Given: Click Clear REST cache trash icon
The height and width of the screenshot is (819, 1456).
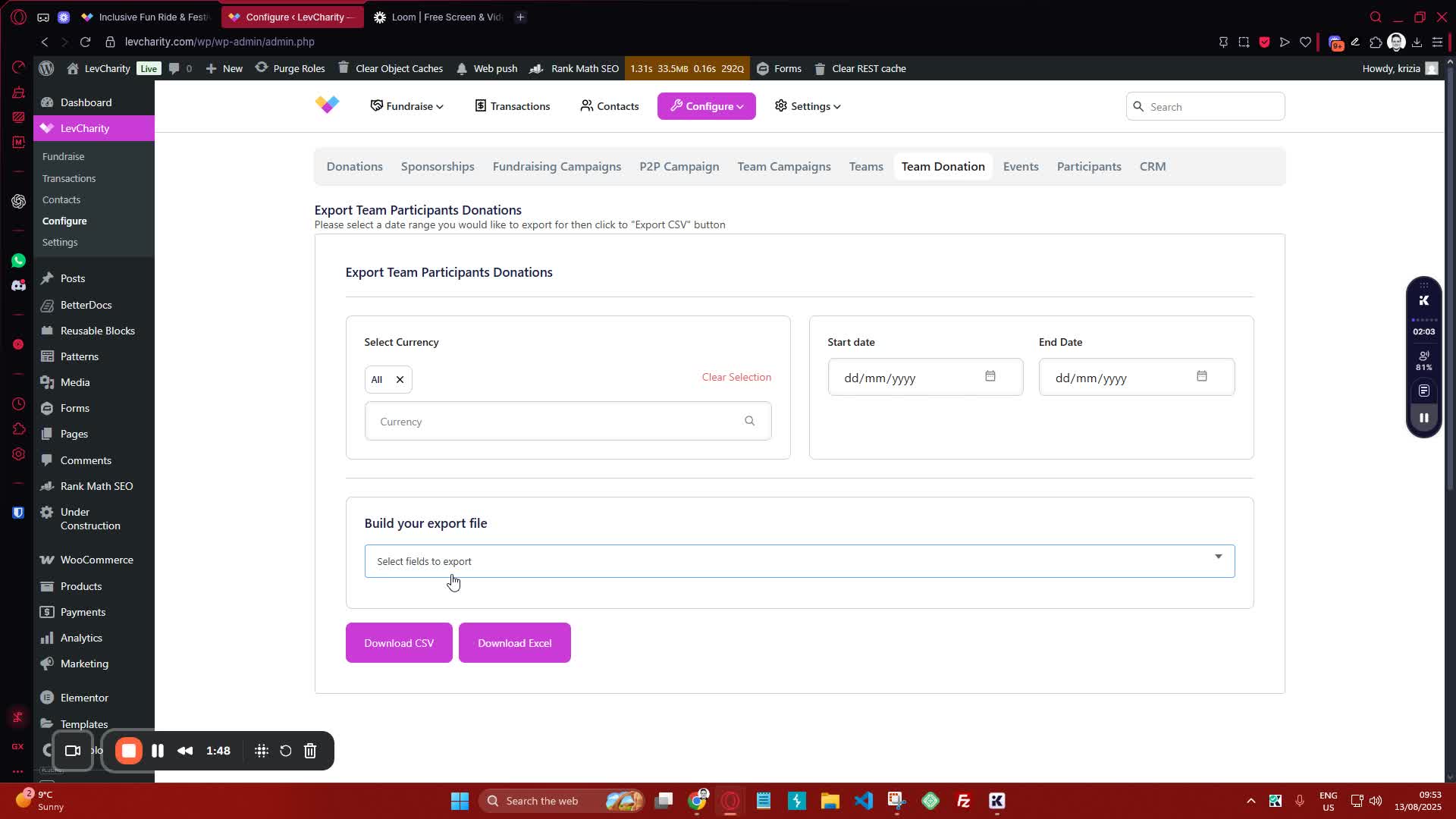Looking at the screenshot, I should click(x=820, y=68).
